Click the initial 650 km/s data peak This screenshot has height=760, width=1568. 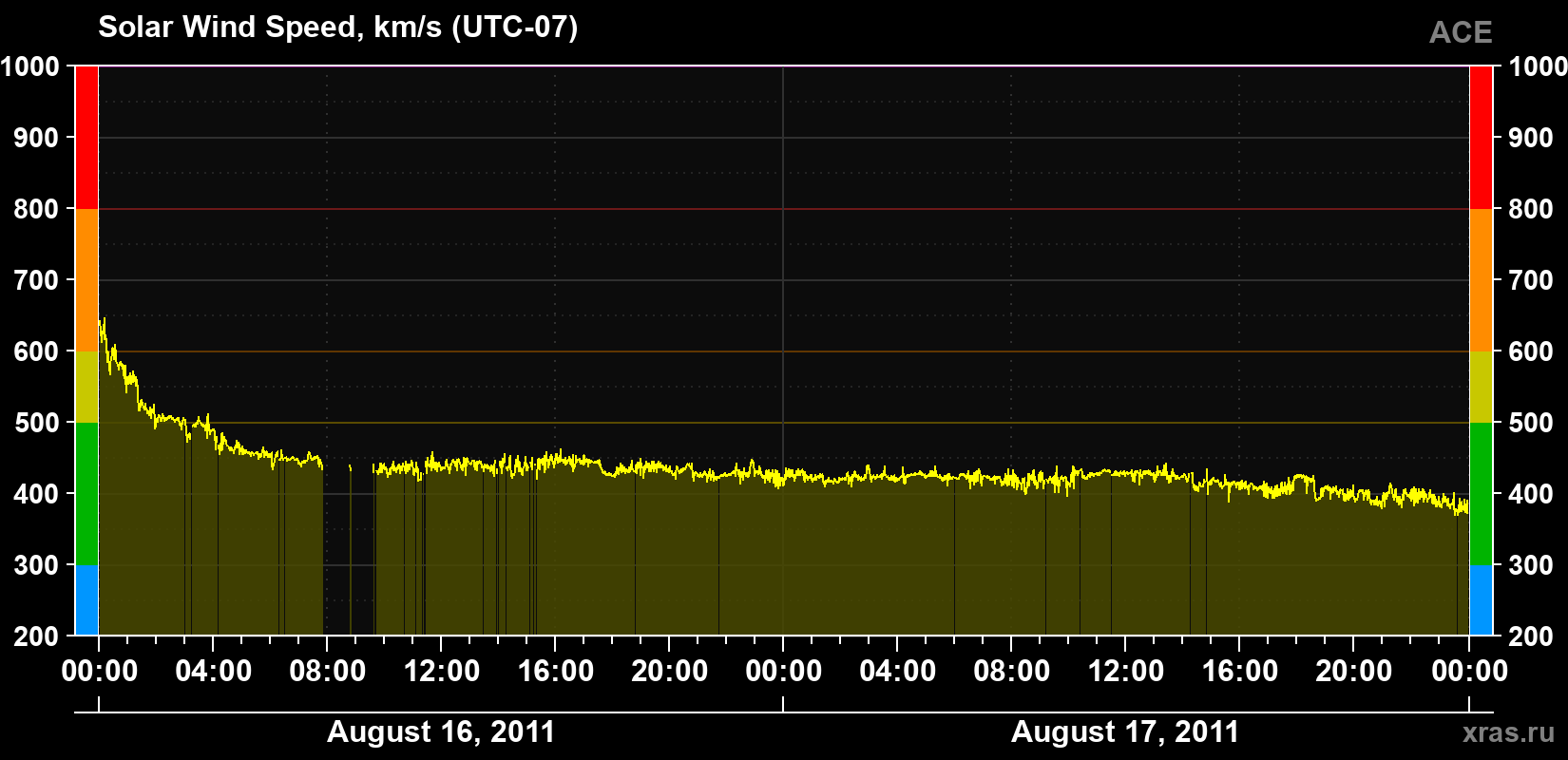pyautogui.click(x=103, y=323)
